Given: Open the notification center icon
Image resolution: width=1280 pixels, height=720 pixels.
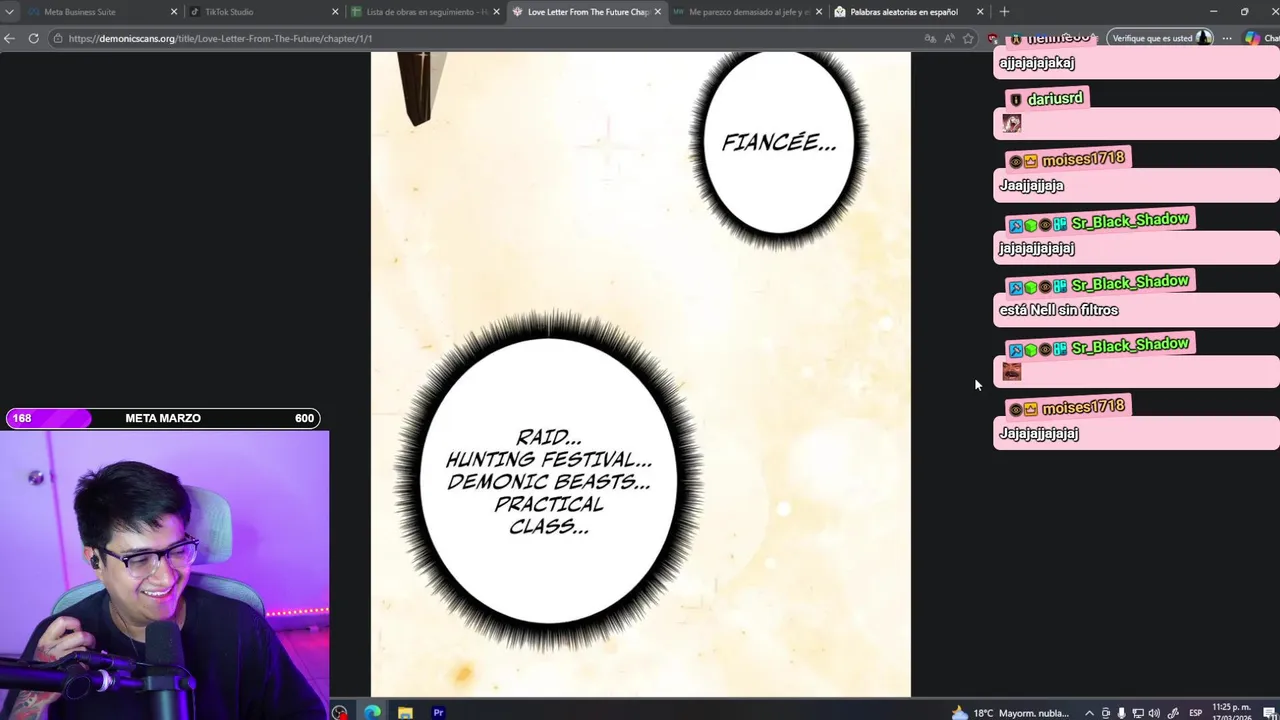Looking at the screenshot, I should pos(1269,713).
